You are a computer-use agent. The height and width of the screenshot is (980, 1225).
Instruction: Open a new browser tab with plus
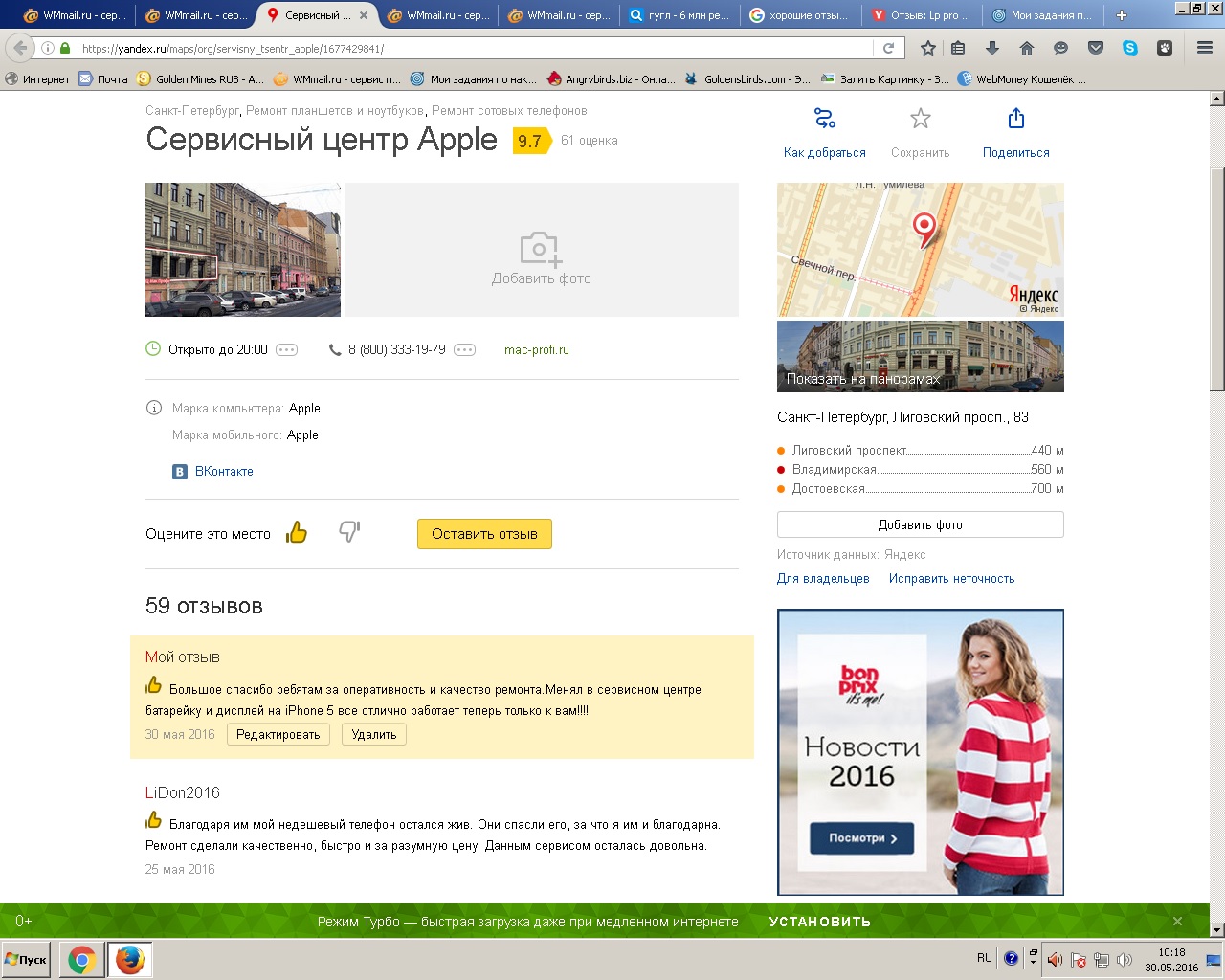click(1122, 15)
